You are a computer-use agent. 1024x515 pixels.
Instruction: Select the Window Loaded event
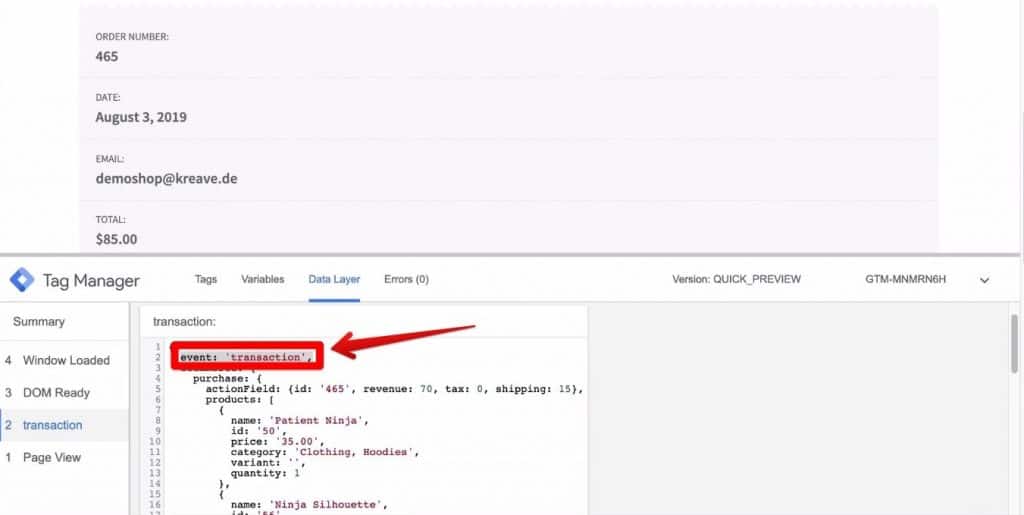[66, 360]
